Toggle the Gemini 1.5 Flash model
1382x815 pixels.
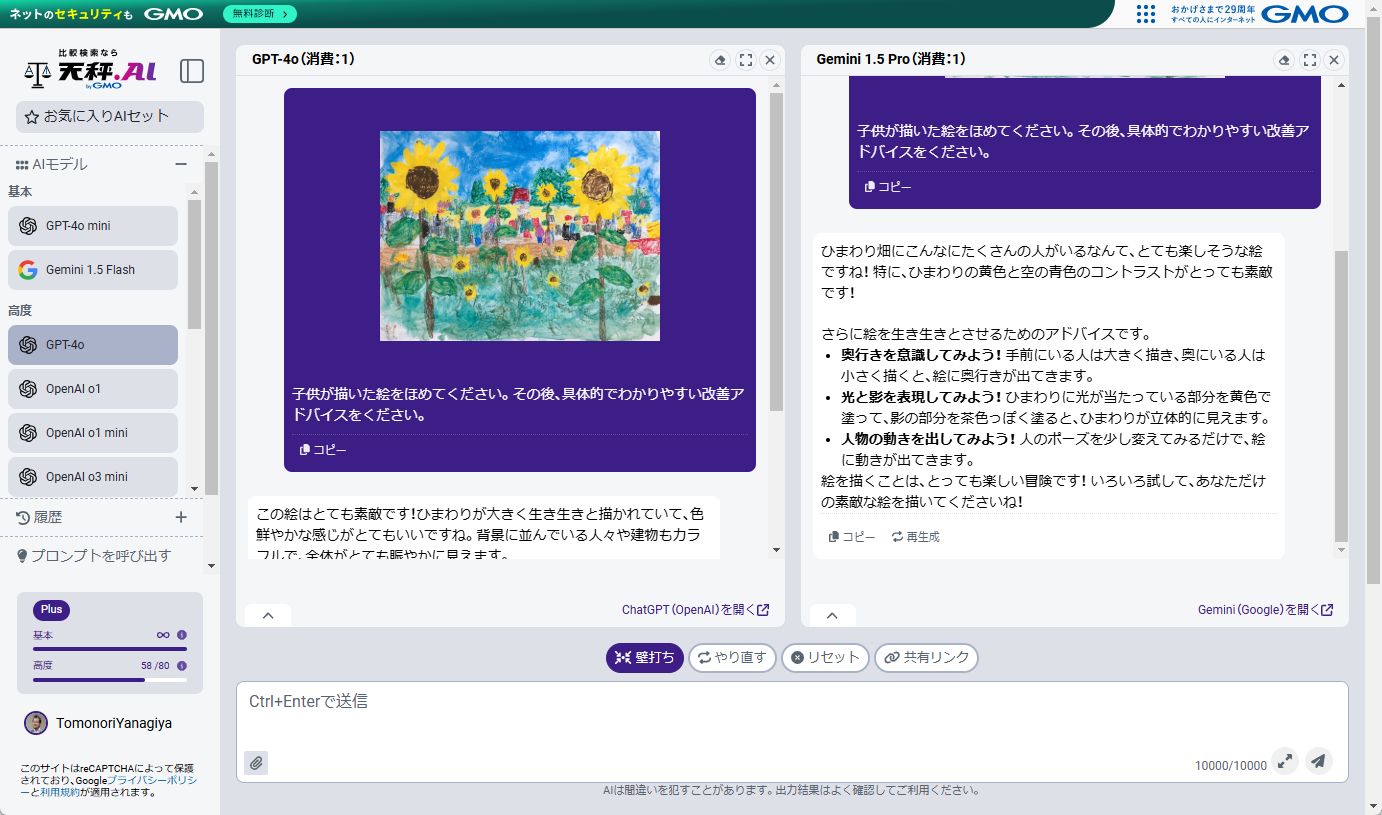pos(92,269)
